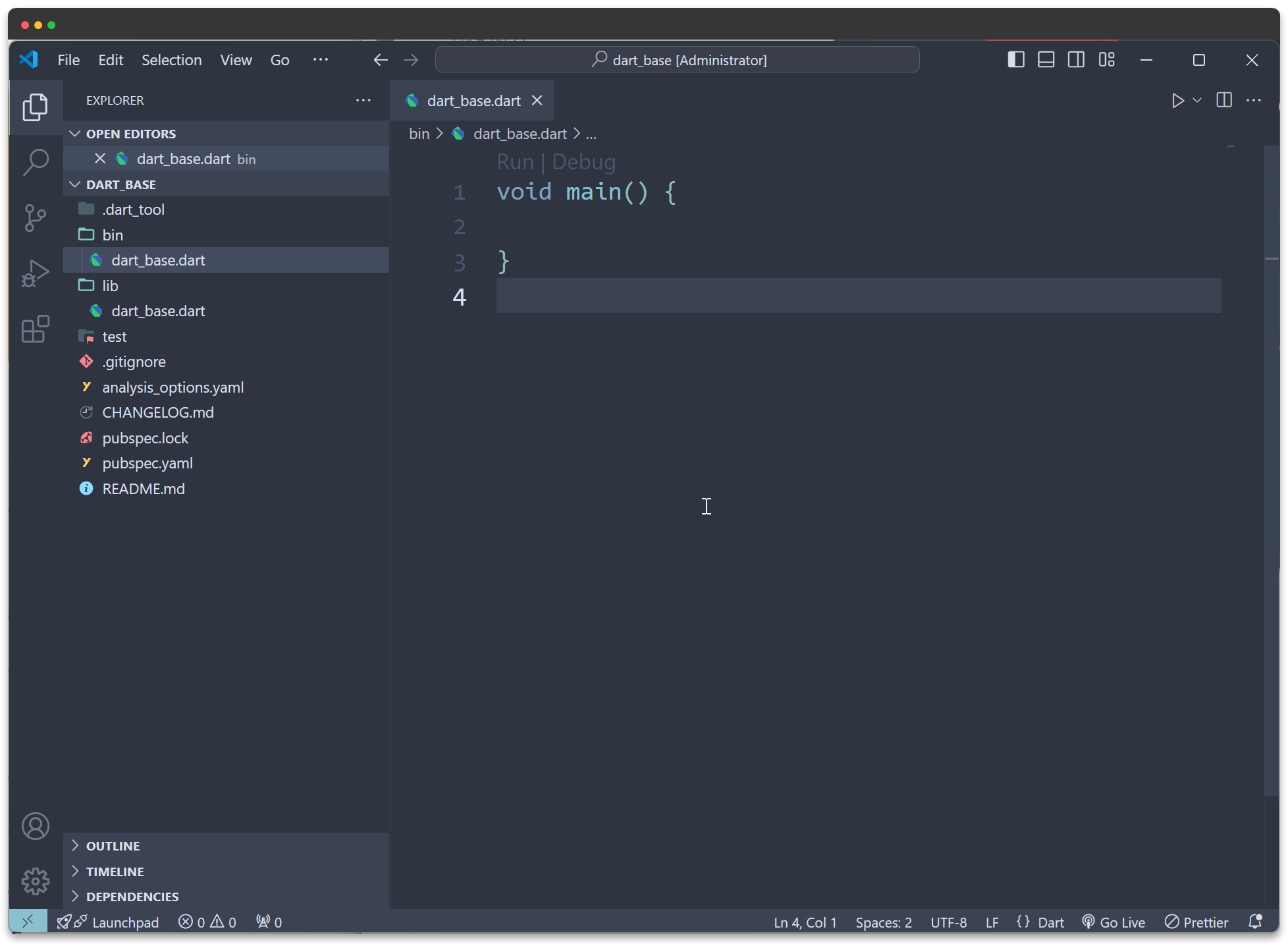Click the Go Live status button
This screenshot has width=1288, height=946.
point(1114,922)
